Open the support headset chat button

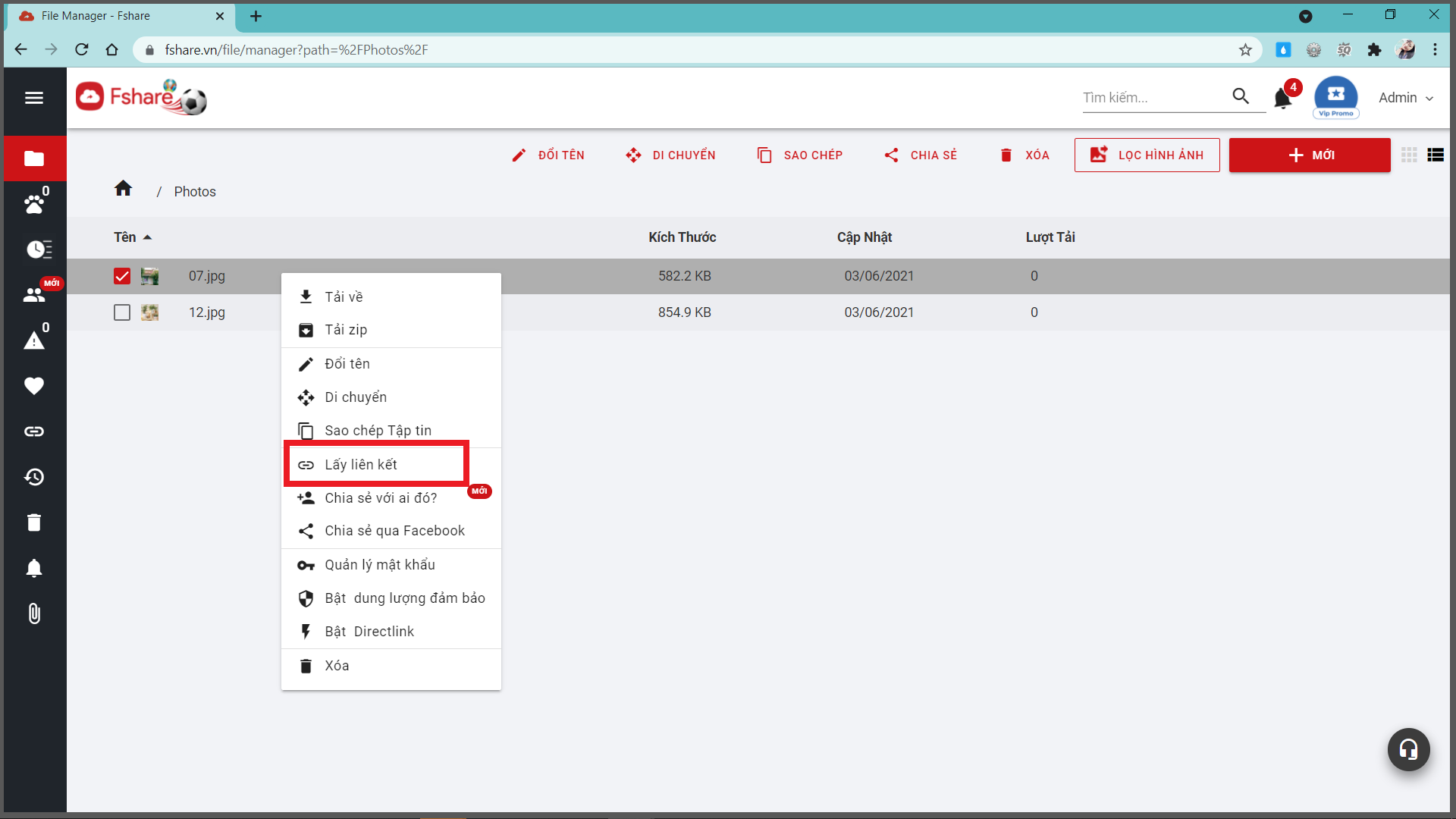coord(1408,749)
